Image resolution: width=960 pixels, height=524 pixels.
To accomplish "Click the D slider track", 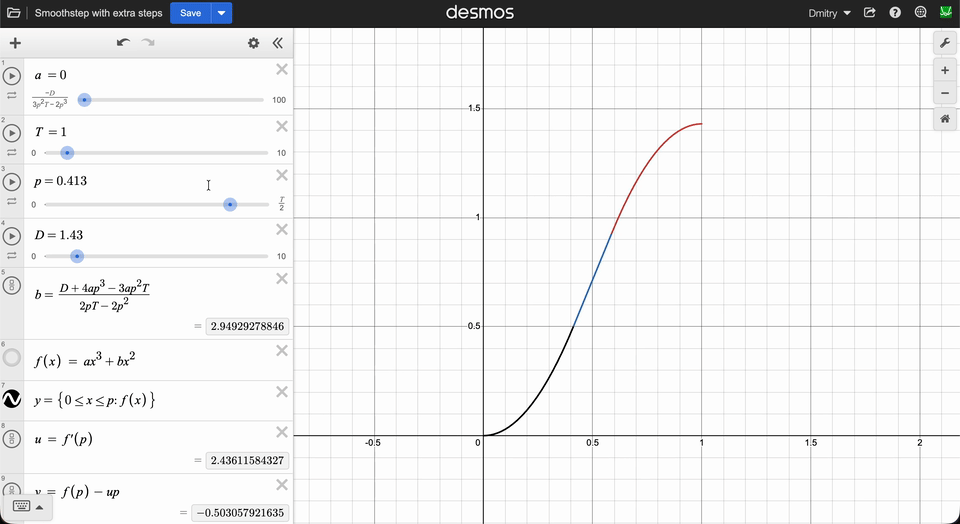I will [156, 256].
